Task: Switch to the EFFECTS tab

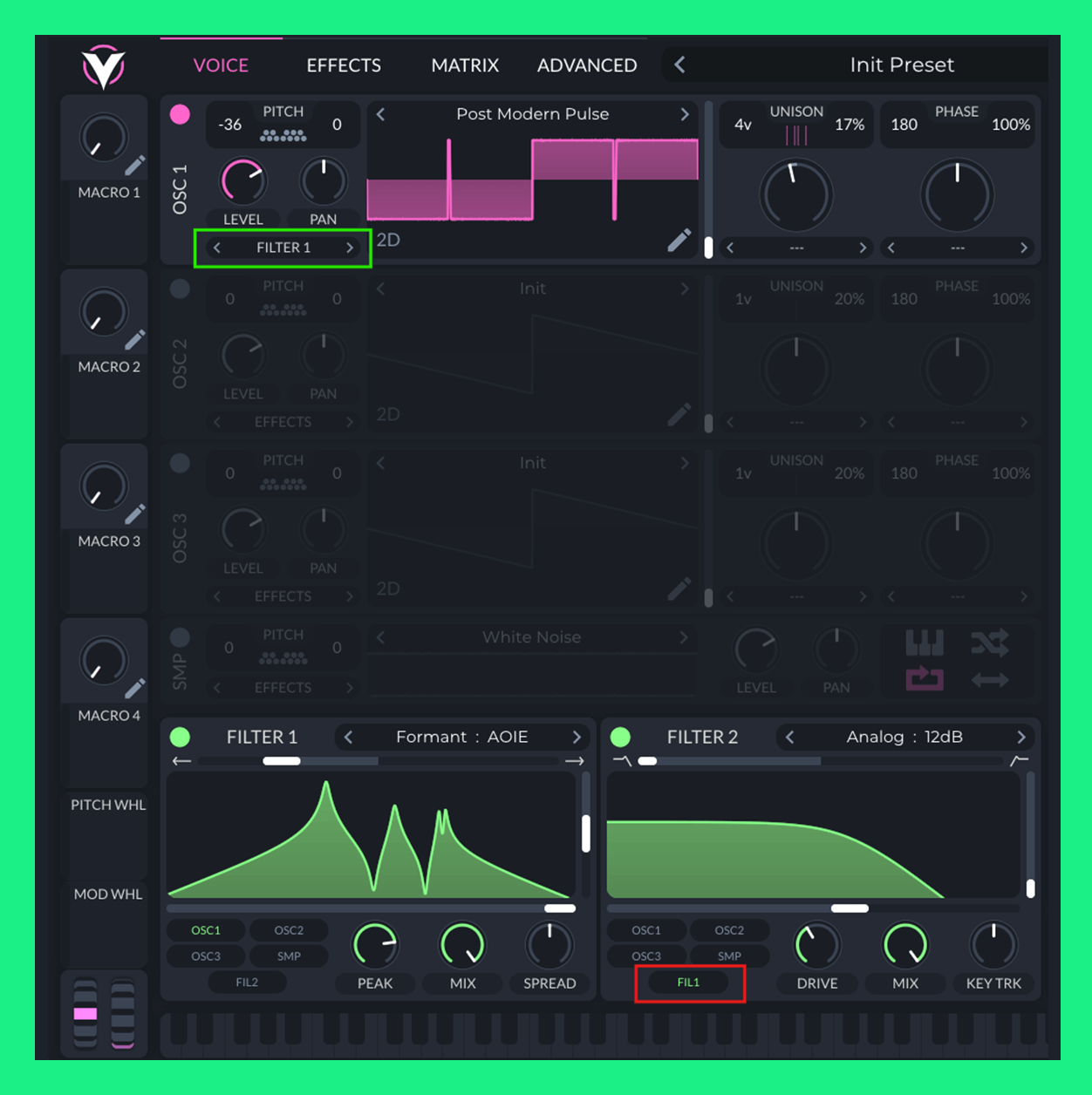Action: click(x=344, y=65)
